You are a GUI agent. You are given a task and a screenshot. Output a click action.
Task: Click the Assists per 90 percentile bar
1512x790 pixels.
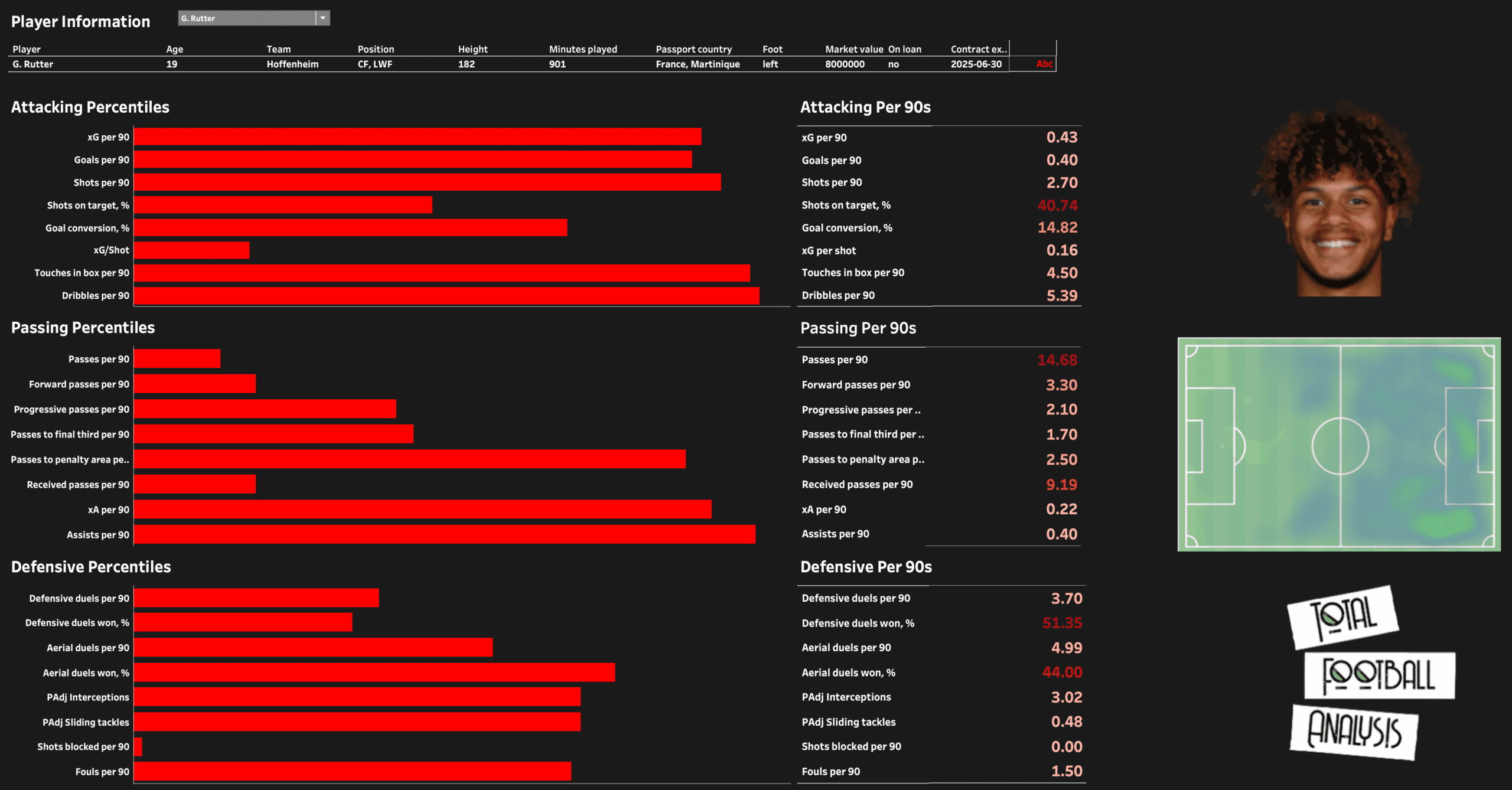pyautogui.click(x=444, y=535)
